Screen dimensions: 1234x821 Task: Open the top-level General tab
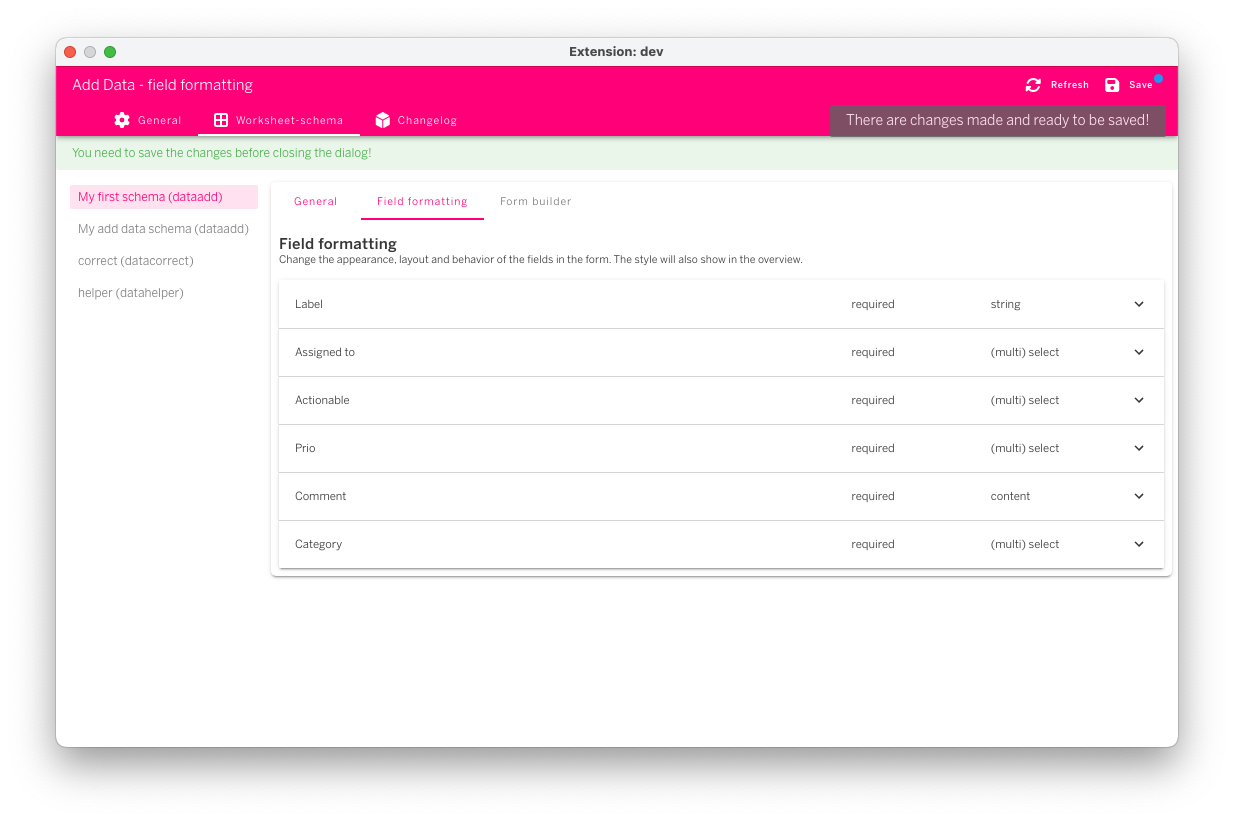coord(148,120)
